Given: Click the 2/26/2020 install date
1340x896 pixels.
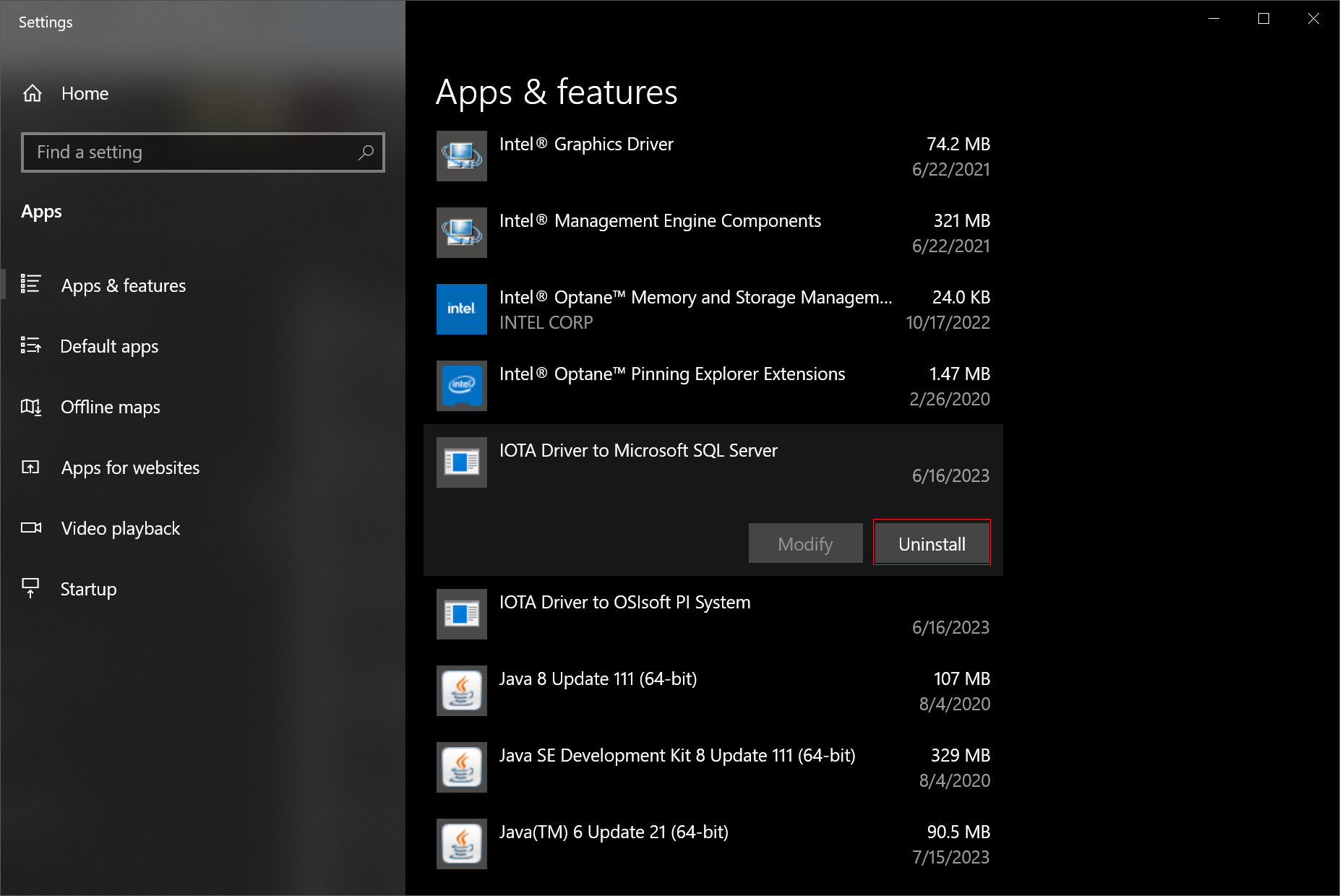Looking at the screenshot, I should pyautogui.click(x=950, y=399).
